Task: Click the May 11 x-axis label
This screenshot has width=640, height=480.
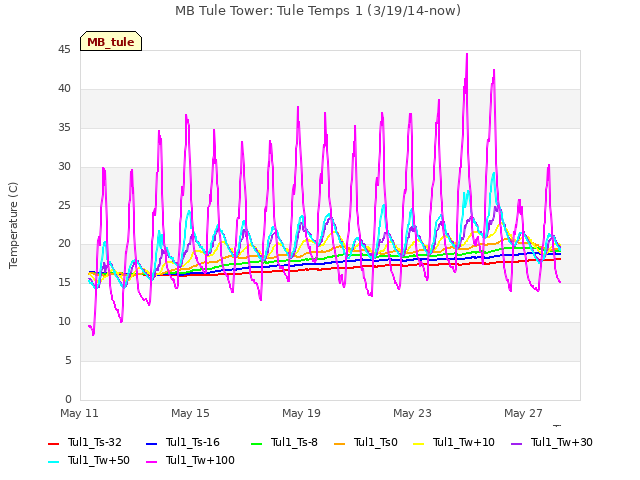Action: 80,413
